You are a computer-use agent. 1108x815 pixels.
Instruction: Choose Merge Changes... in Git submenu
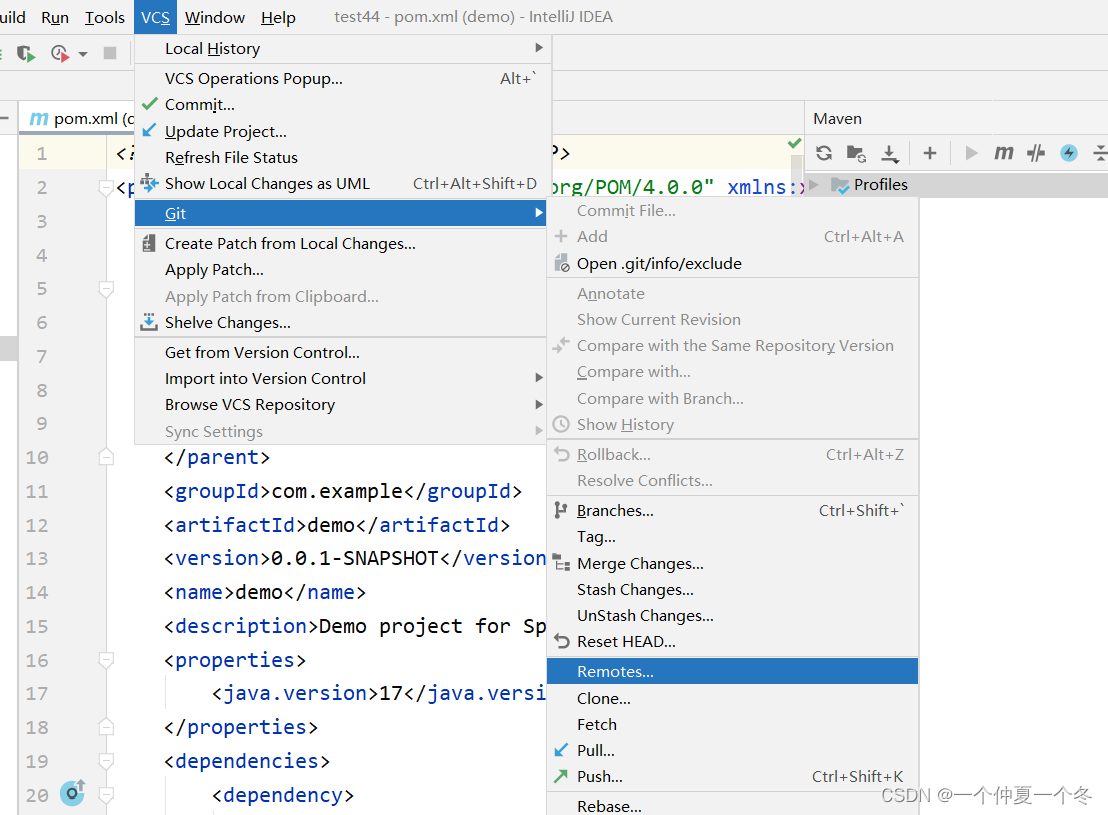coord(733,563)
